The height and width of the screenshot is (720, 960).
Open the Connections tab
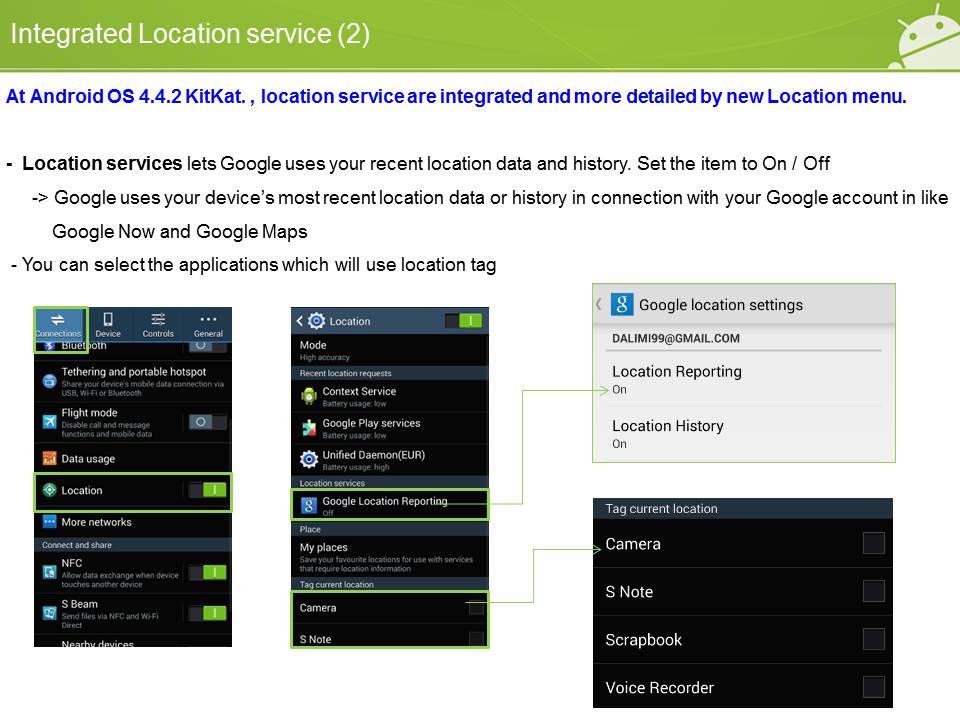pyautogui.click(x=58, y=325)
